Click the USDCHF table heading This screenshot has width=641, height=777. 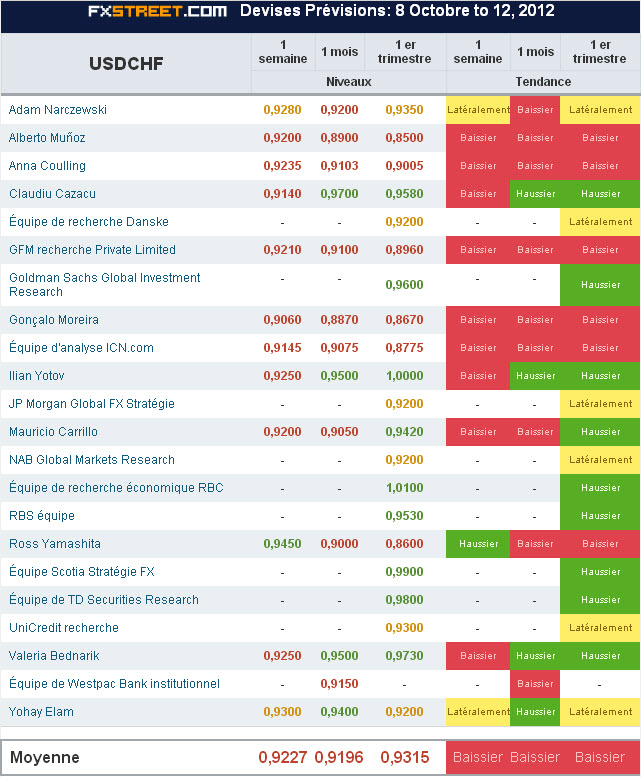pyautogui.click(x=126, y=63)
